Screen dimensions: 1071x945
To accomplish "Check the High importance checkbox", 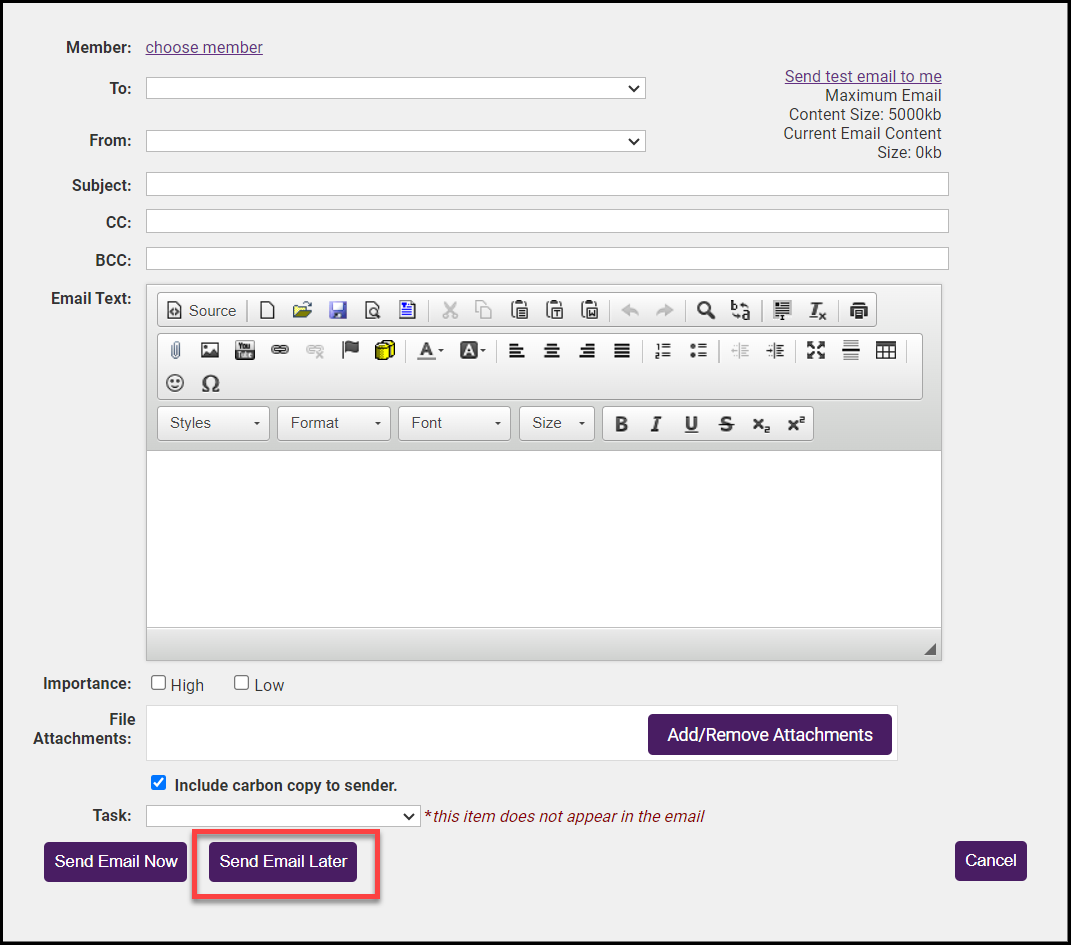I will (159, 683).
